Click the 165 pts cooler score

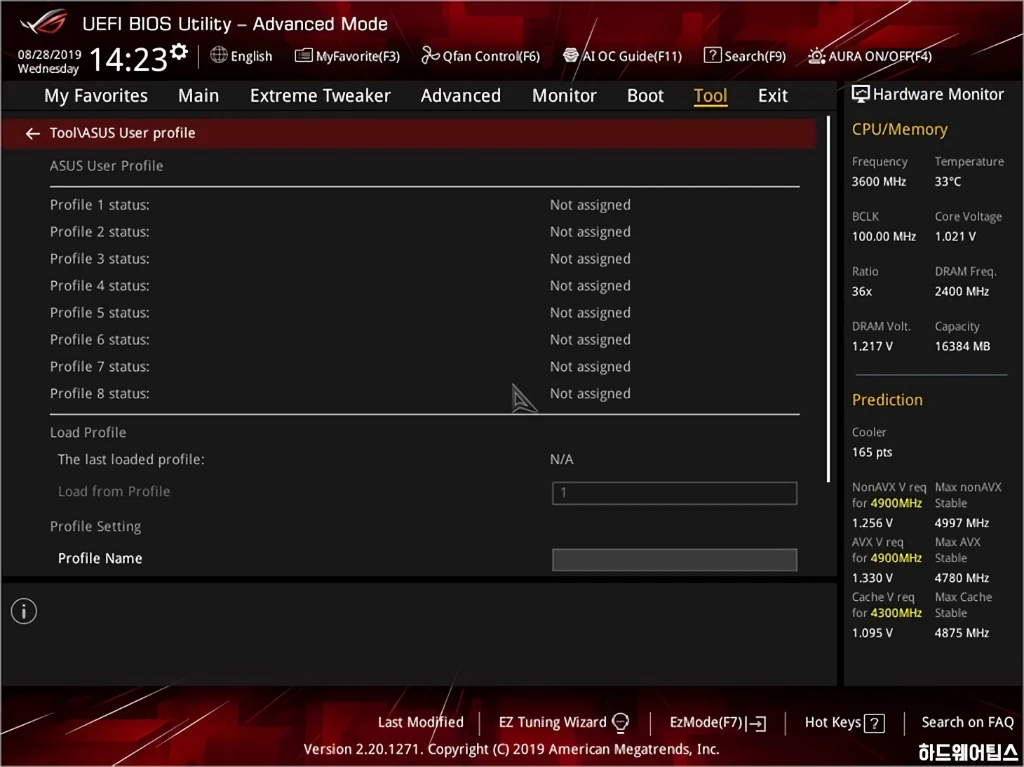pos(872,452)
